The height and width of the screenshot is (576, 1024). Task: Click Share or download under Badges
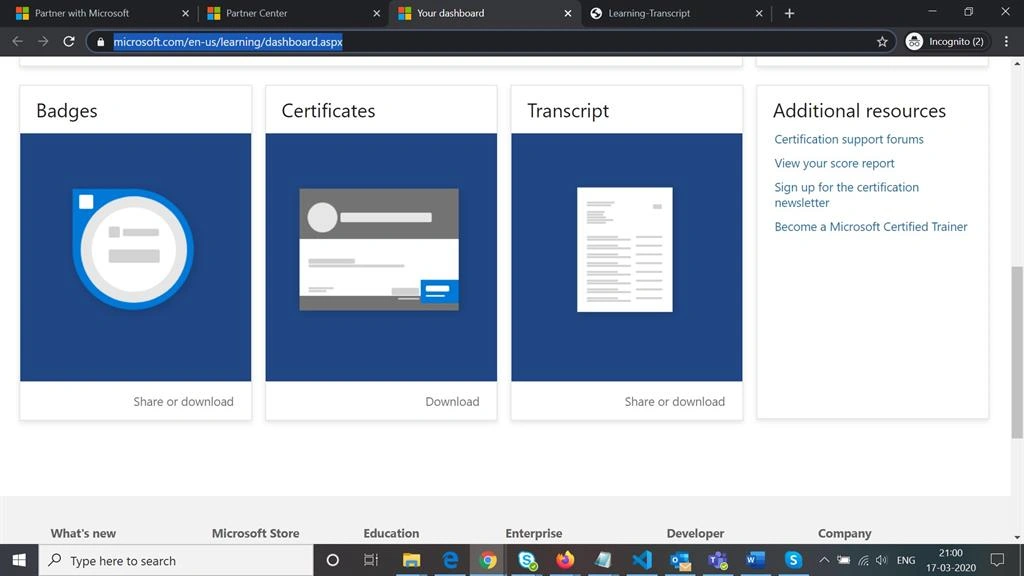(x=184, y=402)
